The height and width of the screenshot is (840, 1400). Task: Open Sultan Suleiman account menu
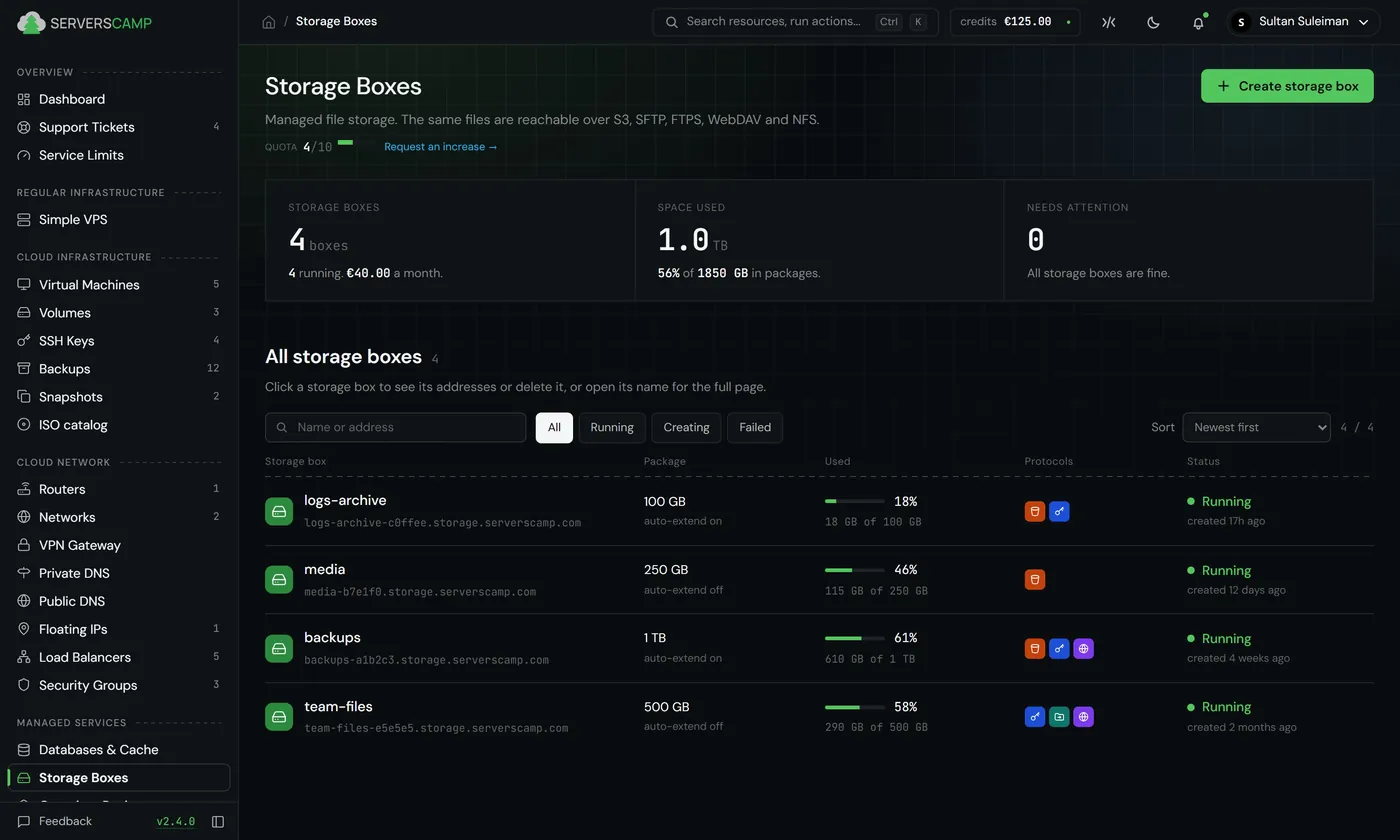coord(1304,22)
